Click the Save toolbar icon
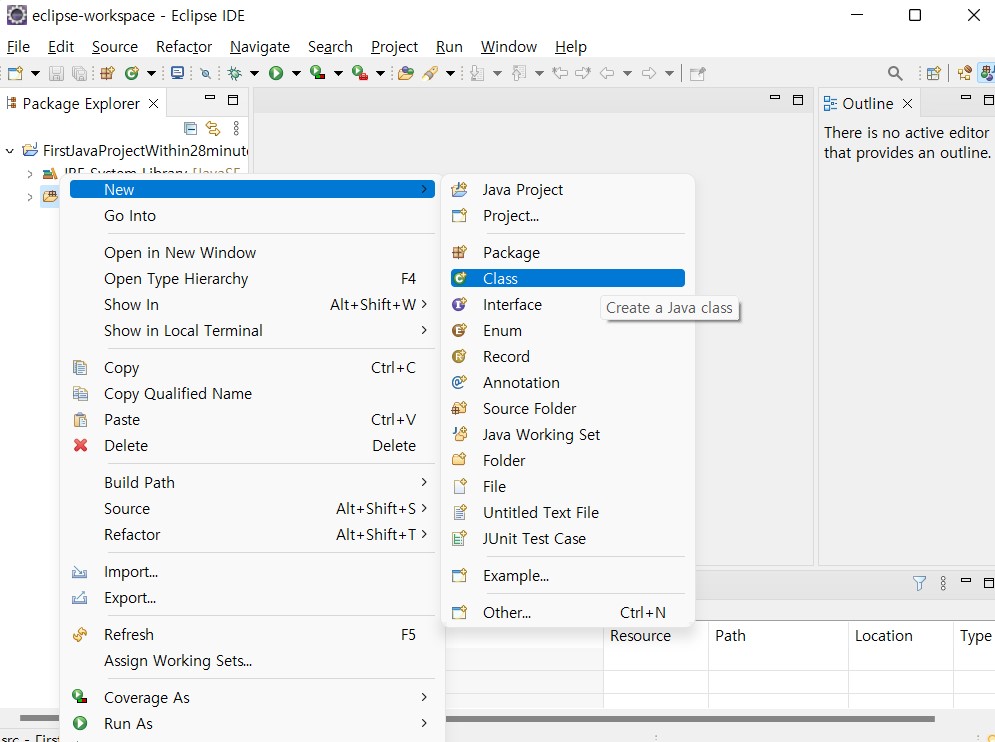This screenshot has height=742, width=995. [x=56, y=74]
